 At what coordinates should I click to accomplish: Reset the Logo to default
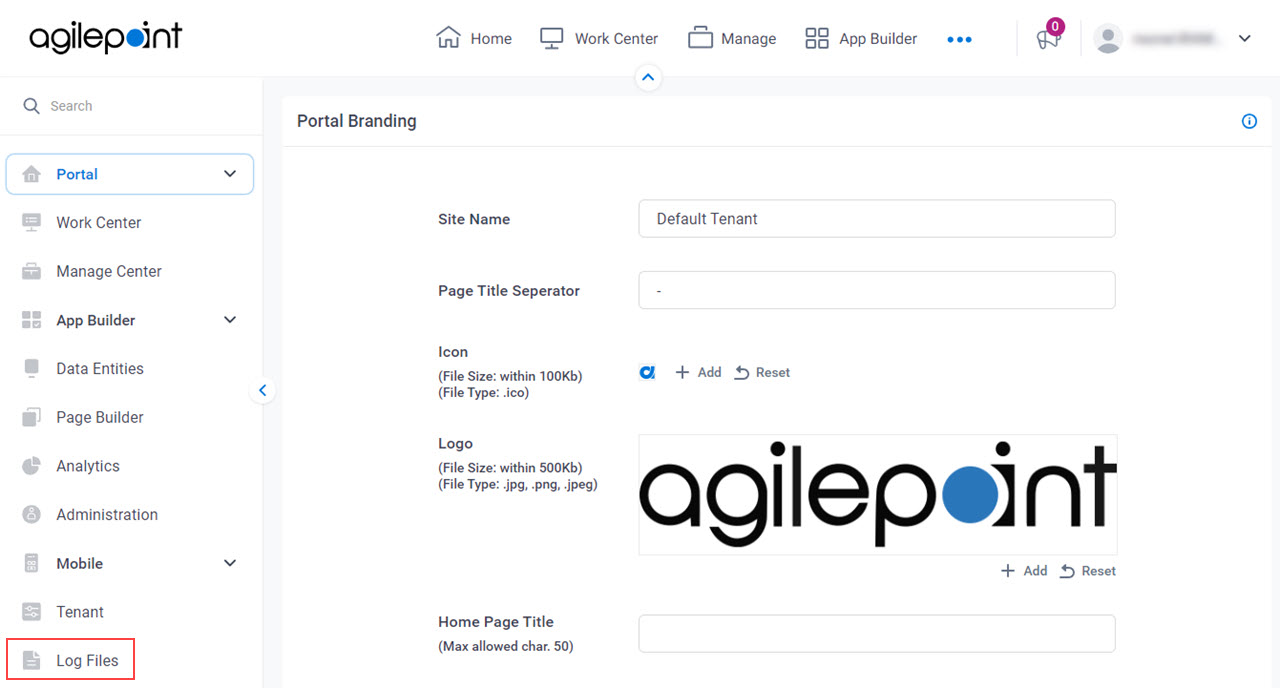(x=1088, y=570)
